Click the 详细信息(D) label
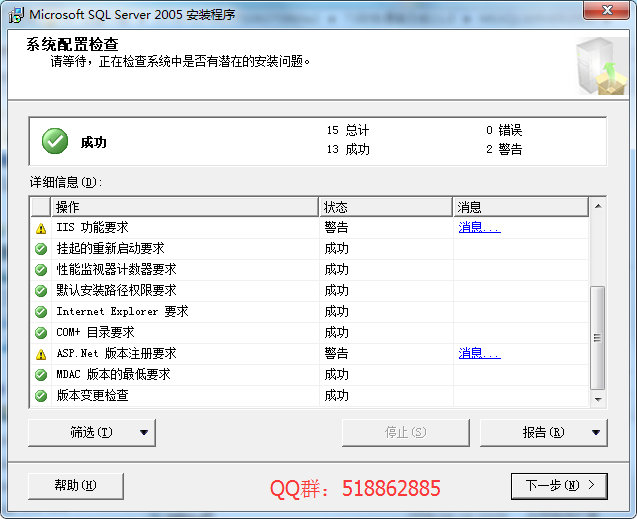Image resolution: width=637 pixels, height=519 pixels. [x=66, y=182]
